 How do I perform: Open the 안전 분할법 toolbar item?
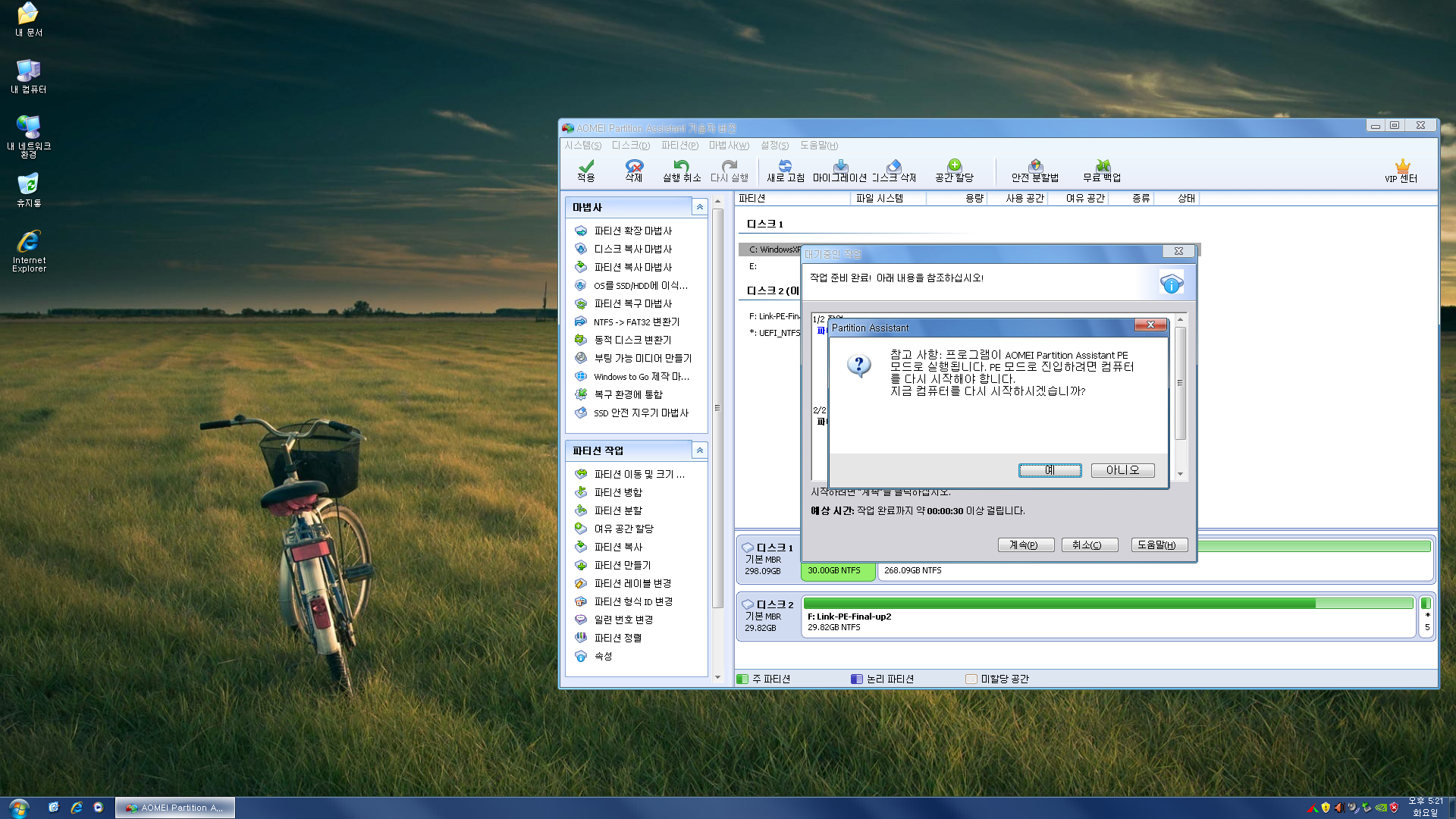[1034, 171]
